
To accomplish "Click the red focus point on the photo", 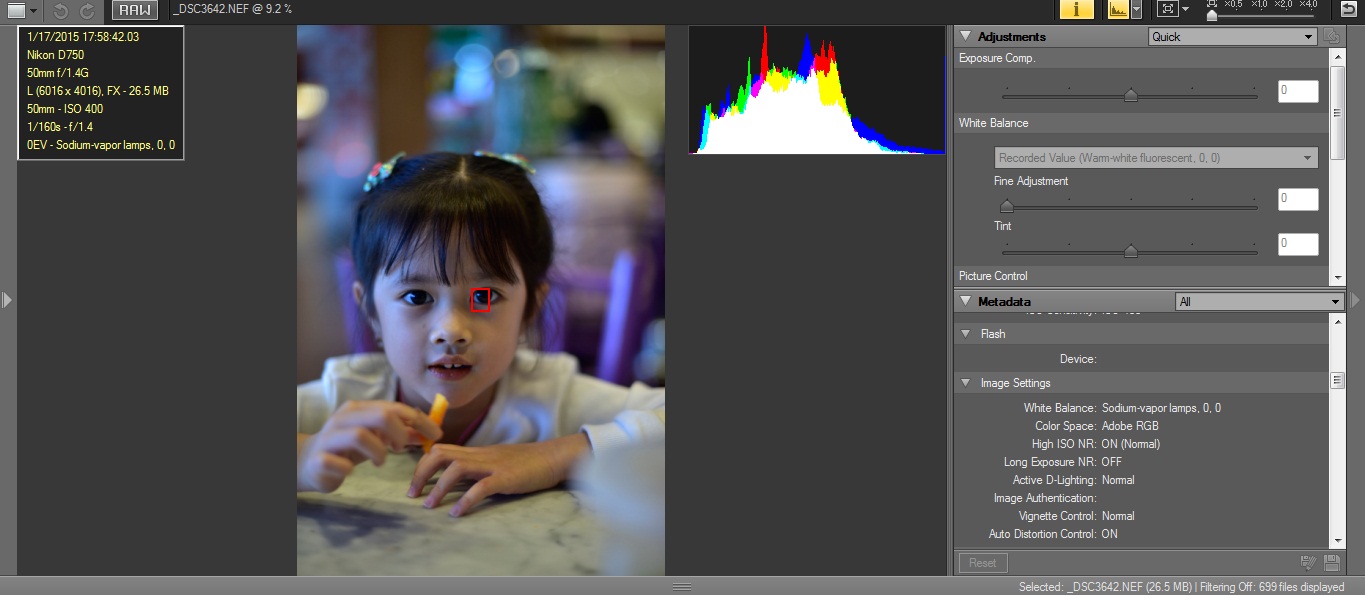I will click(480, 299).
